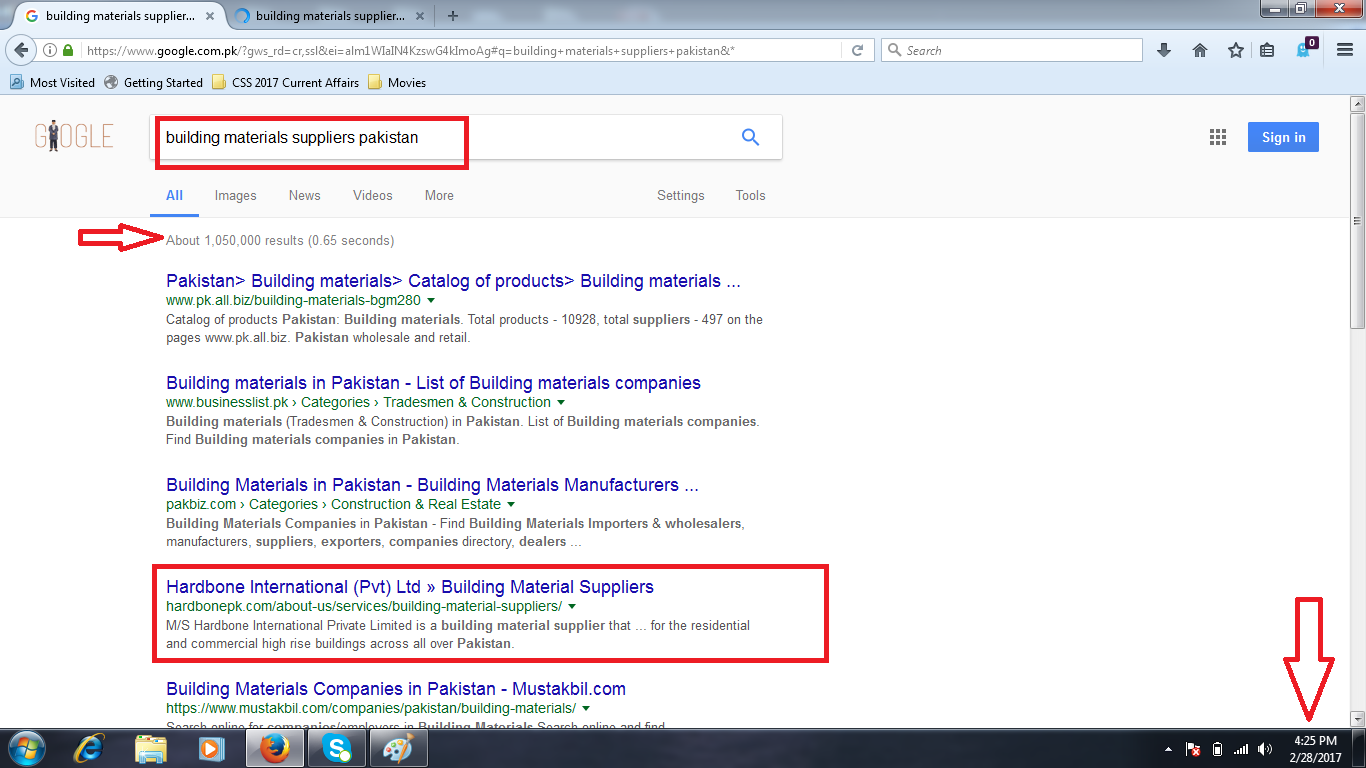This screenshot has width=1366, height=768.
Task: Open a new tab with plus button
Action: 453,16
